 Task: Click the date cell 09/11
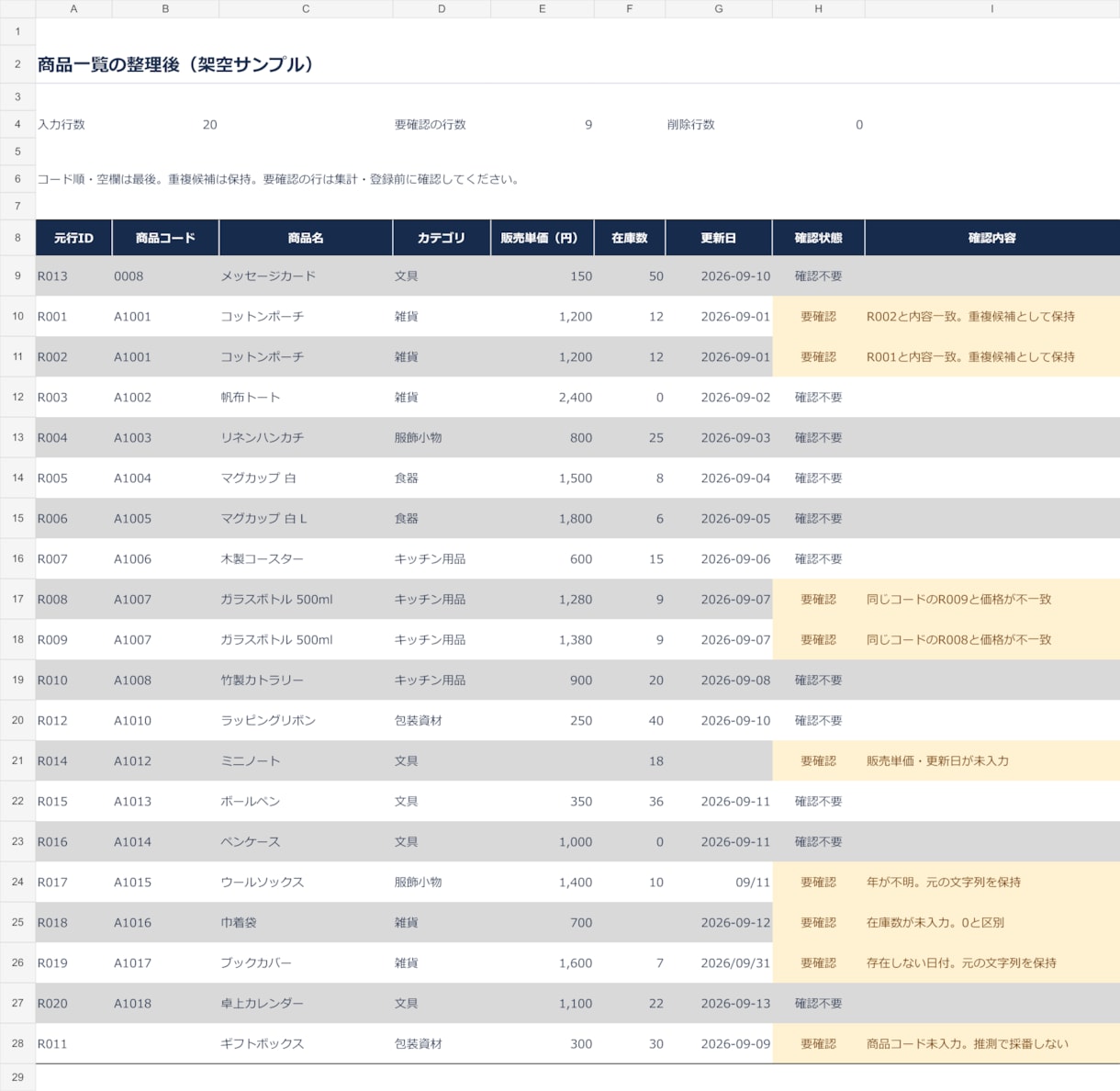click(753, 883)
